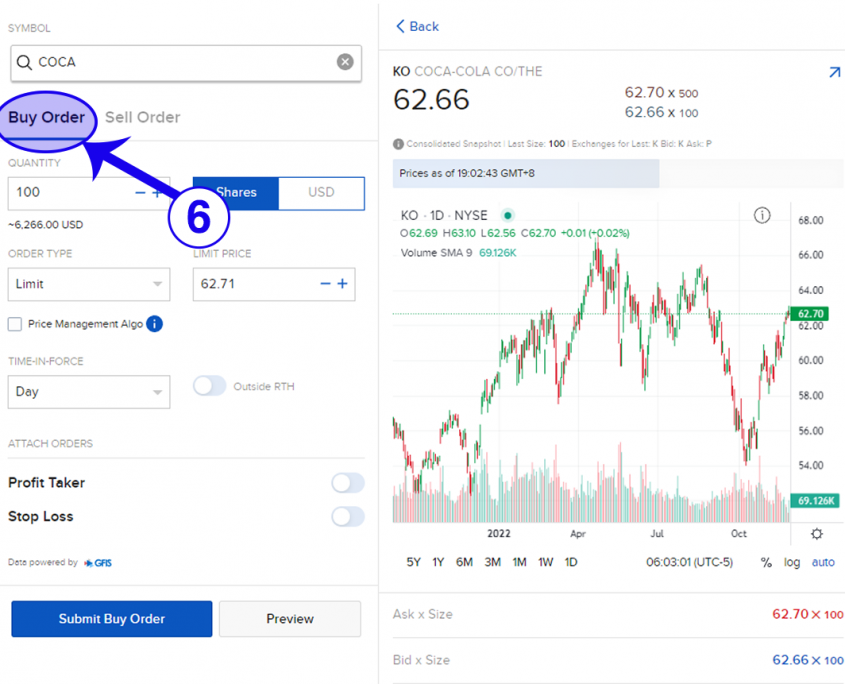The width and height of the screenshot is (845, 684).
Task: Clear the COCA symbol search field
Action: (345, 62)
